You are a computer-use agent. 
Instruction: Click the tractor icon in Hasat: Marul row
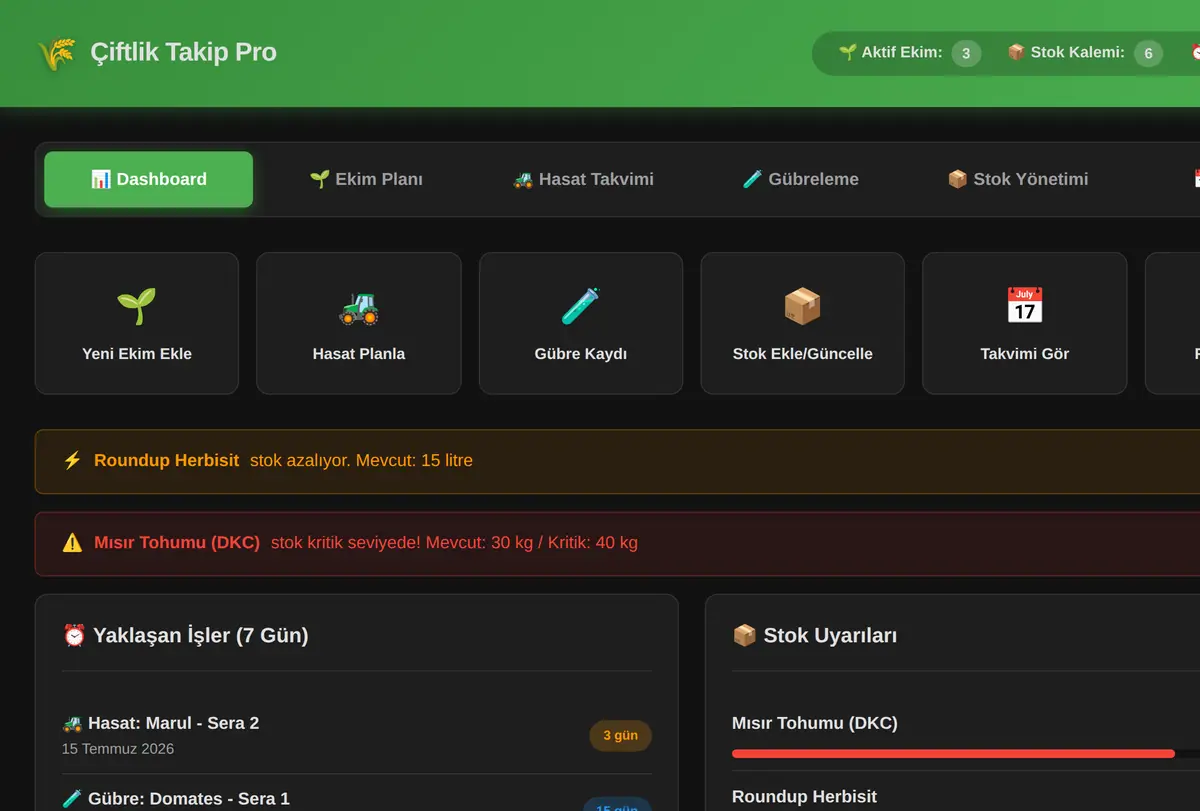pyautogui.click(x=72, y=723)
